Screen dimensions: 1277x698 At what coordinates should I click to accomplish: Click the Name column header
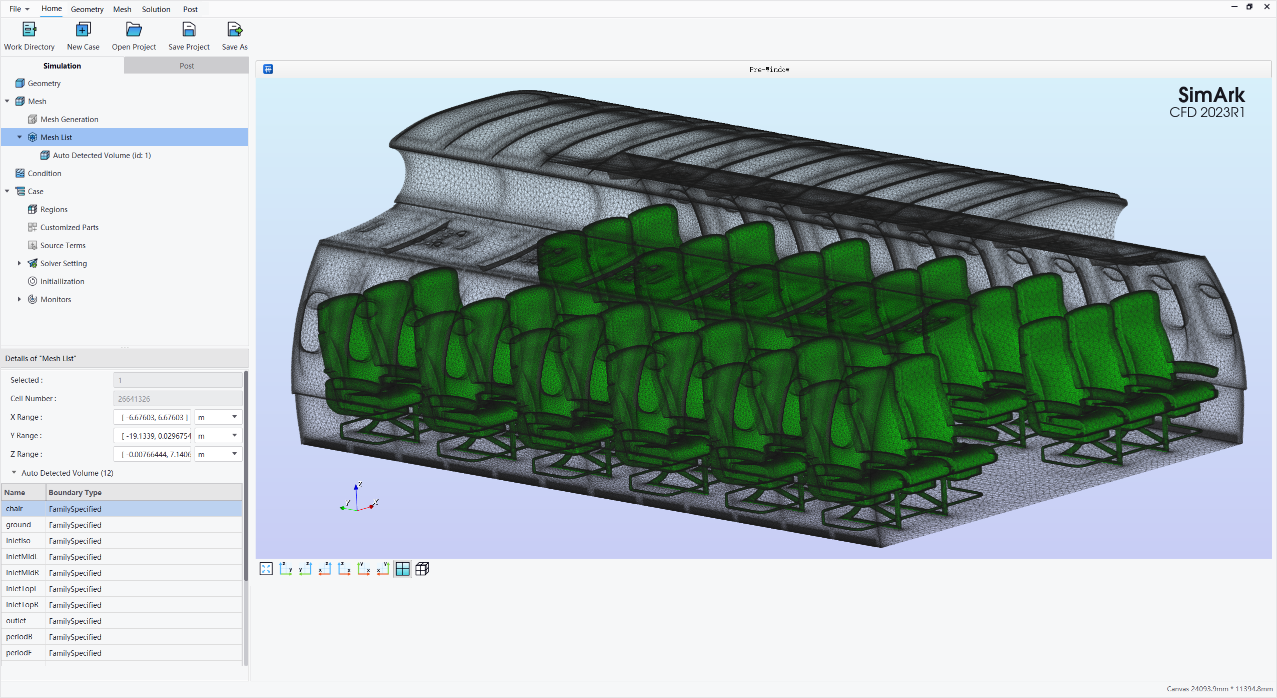[x=23, y=492]
